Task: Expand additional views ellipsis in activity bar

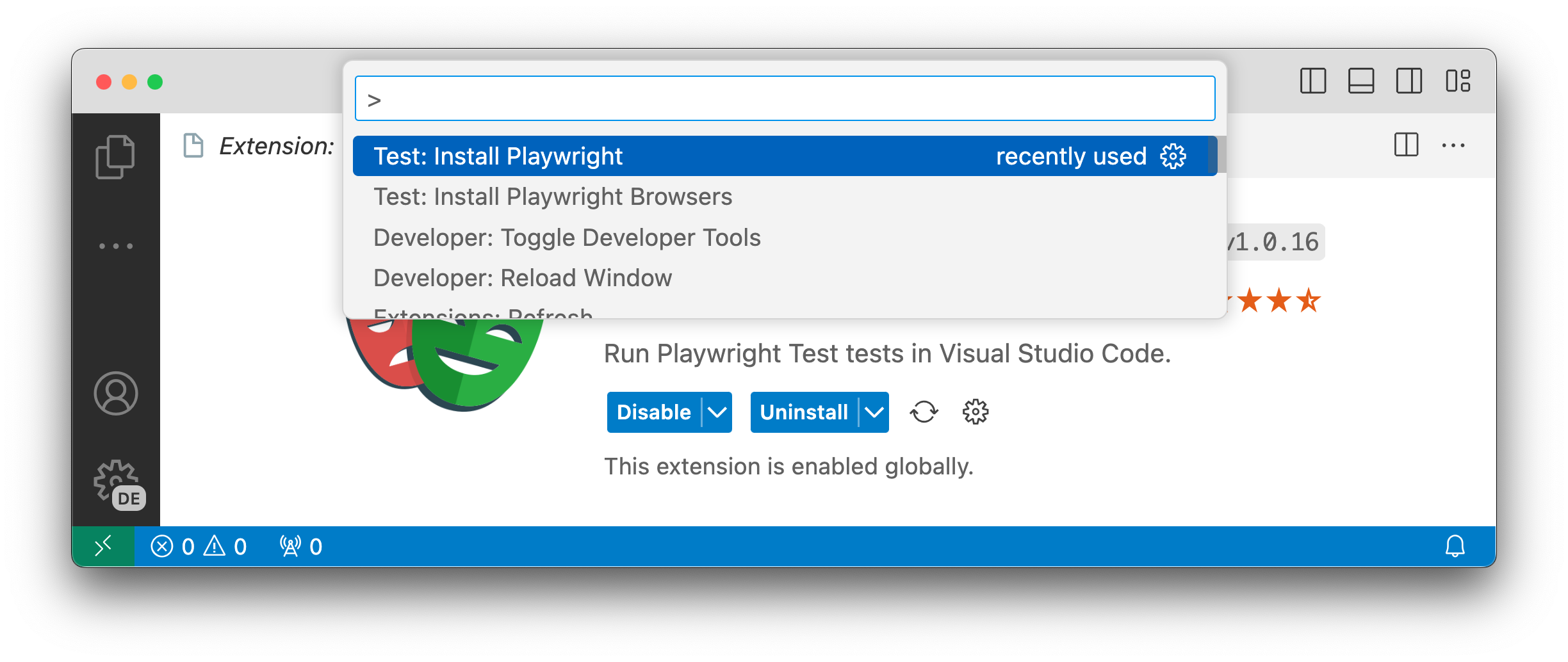Action: click(x=116, y=246)
